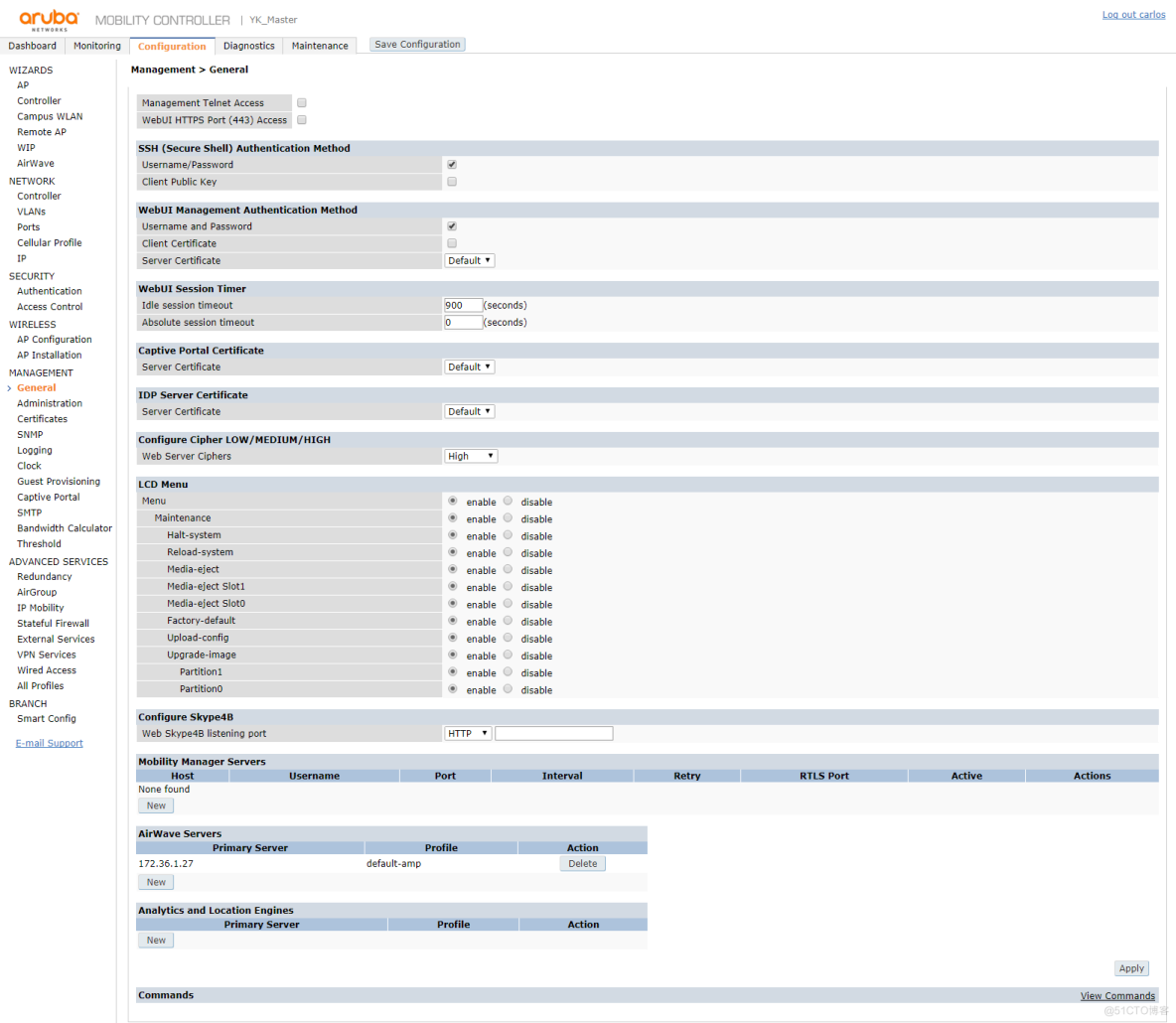Screen dimensions: 1176x1023
Task: Add New Mobility Manager Server
Action: tap(156, 805)
